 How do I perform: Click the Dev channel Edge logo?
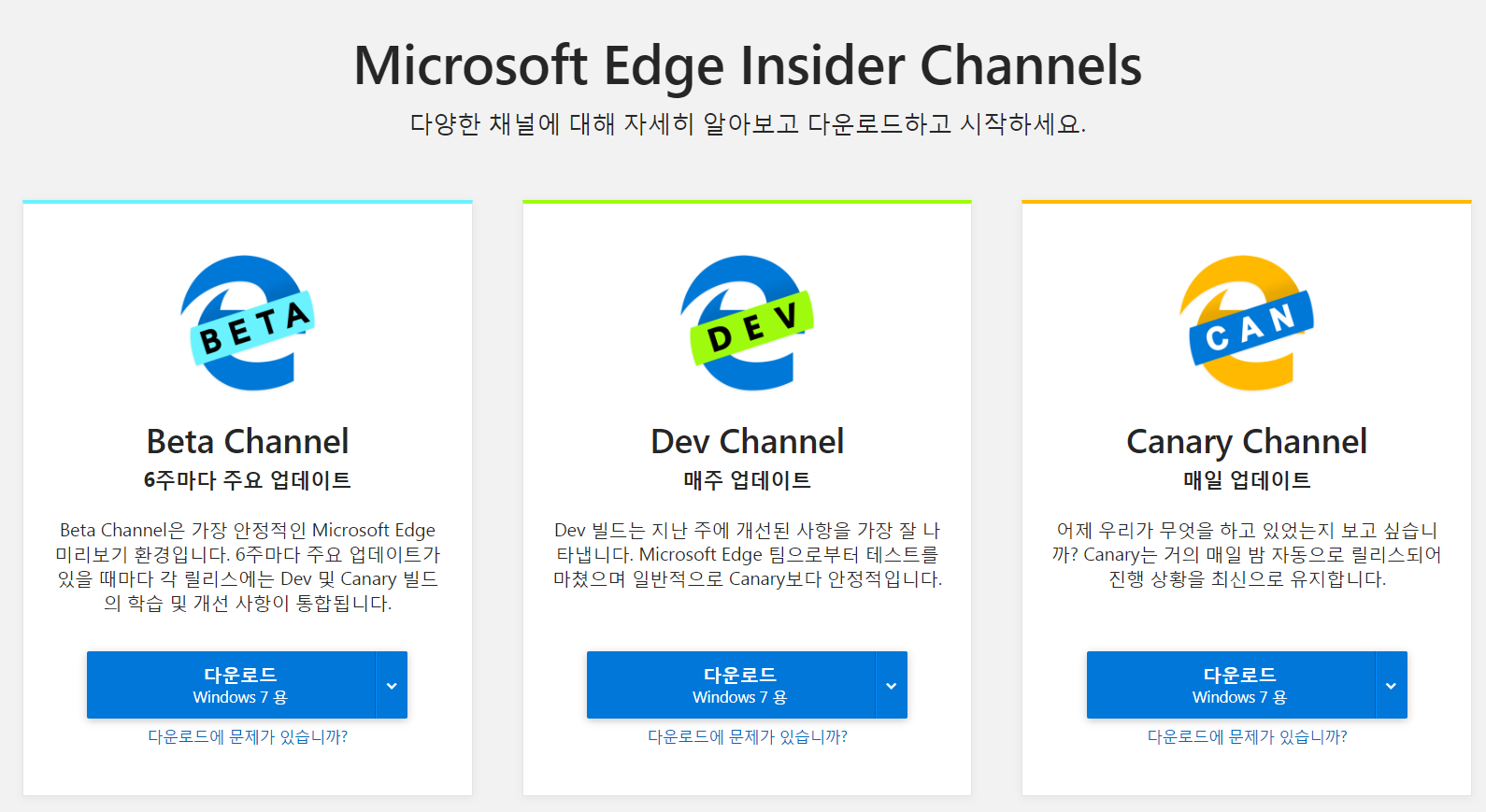748,323
